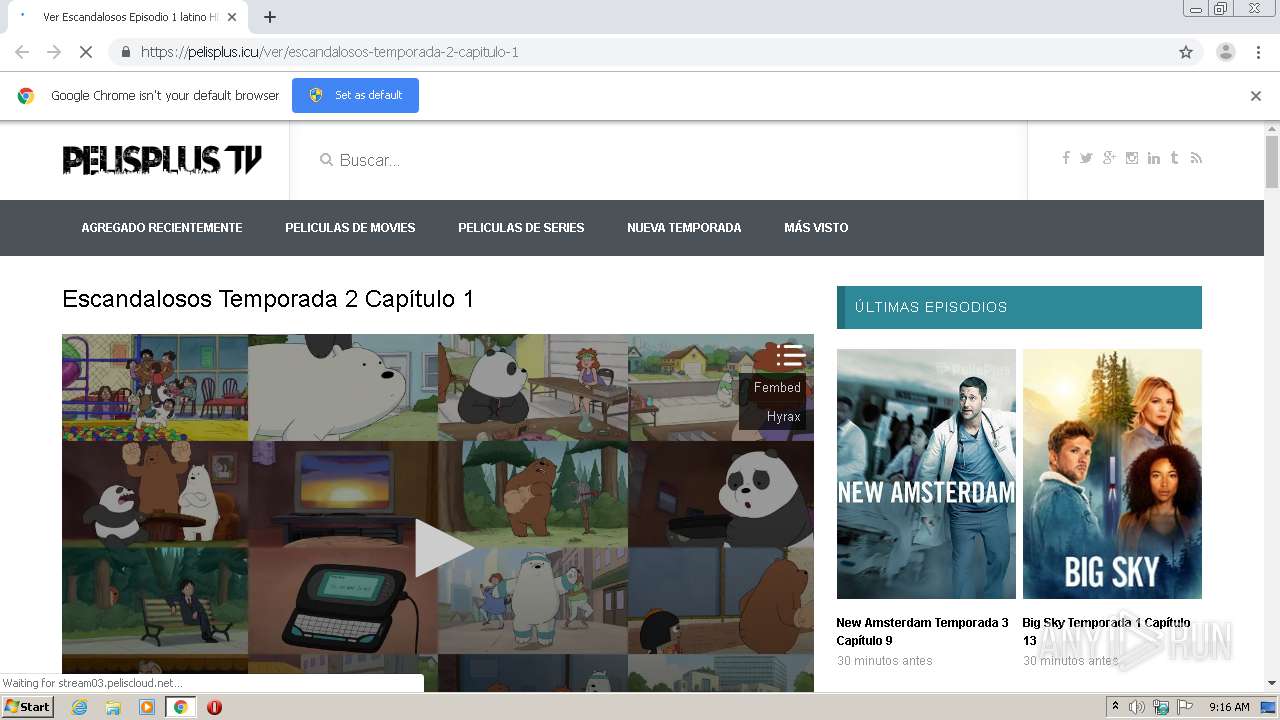This screenshot has height=720, width=1280.
Task: Click the volume icon in system tray
Action: pos(1137,707)
